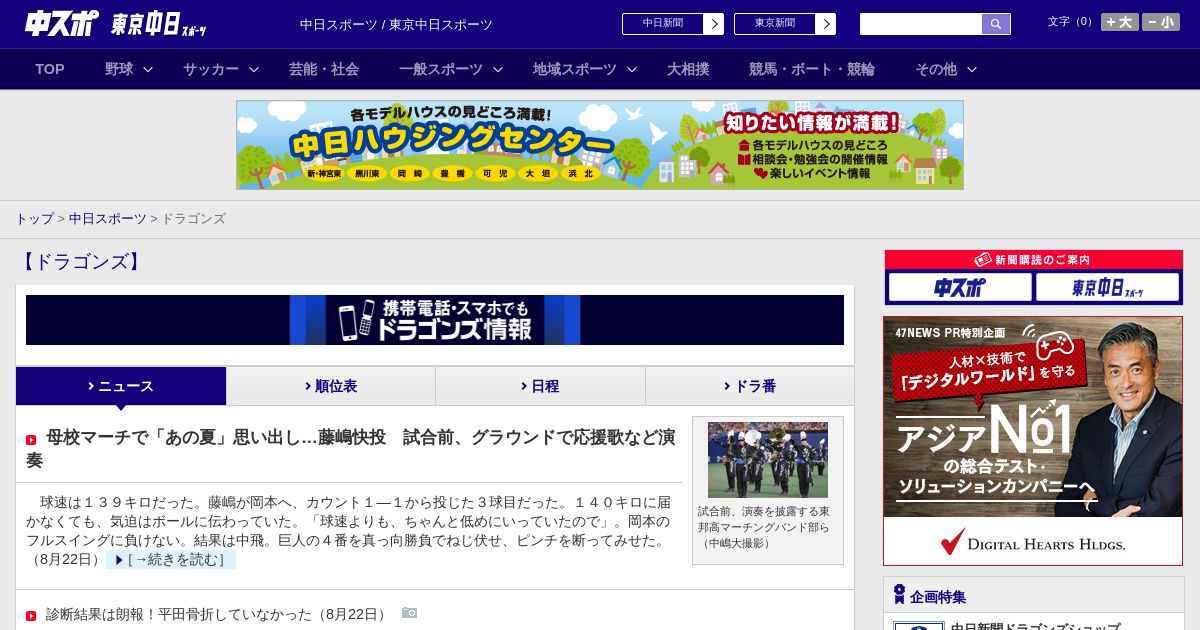The width and height of the screenshot is (1200, 630).
Task: Open the 東京新聞 link button
Action: pyautogui.click(x=785, y=24)
